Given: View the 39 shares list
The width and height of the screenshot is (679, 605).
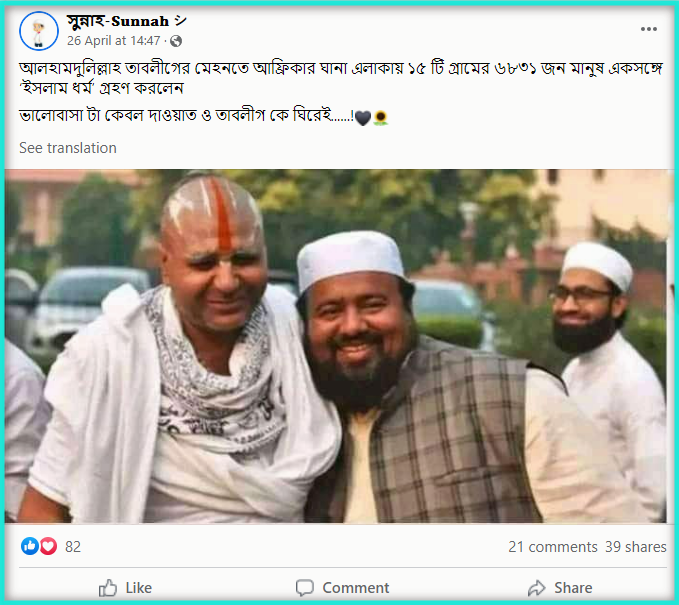Looking at the screenshot, I should click(x=635, y=547).
